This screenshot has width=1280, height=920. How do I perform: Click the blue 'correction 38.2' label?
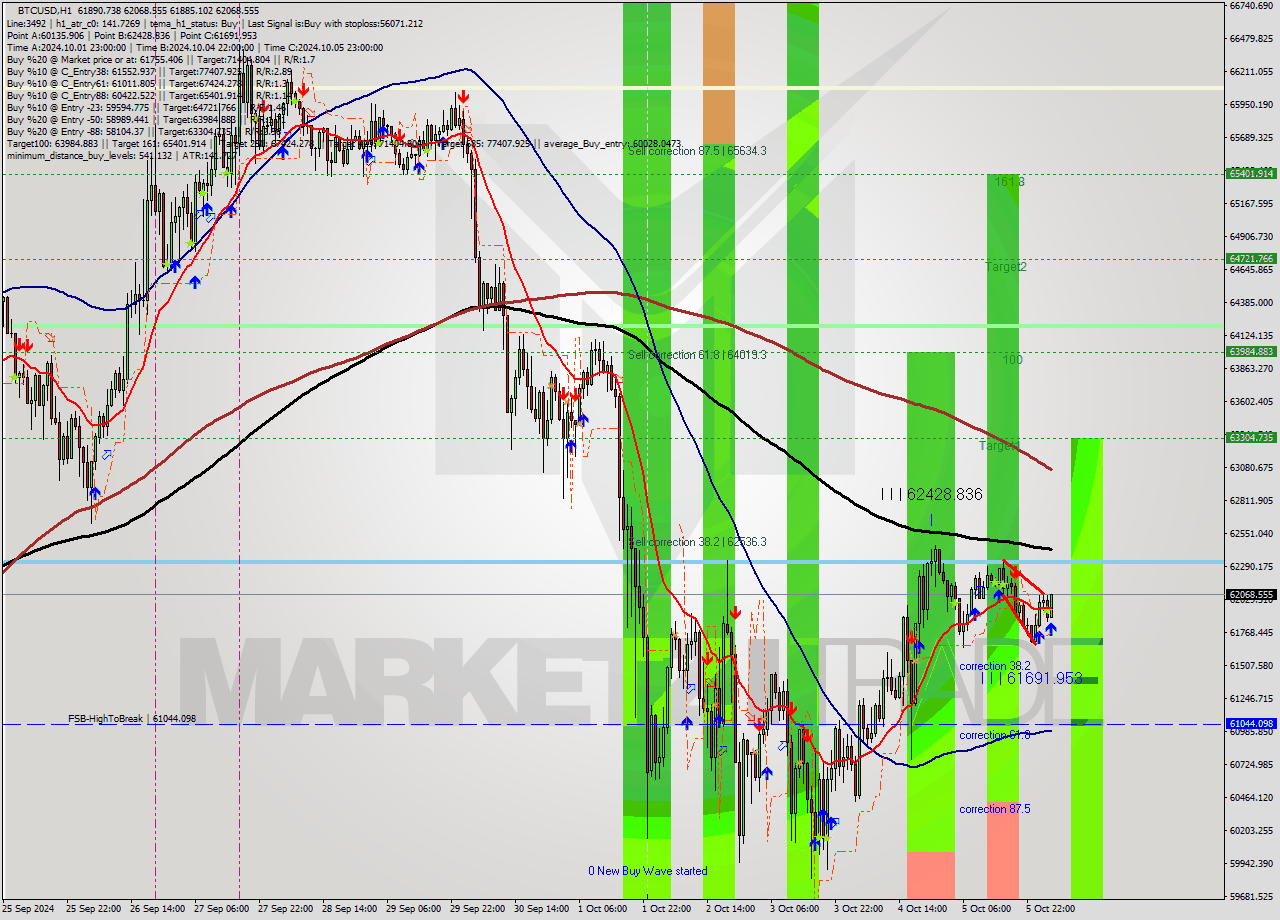click(995, 666)
